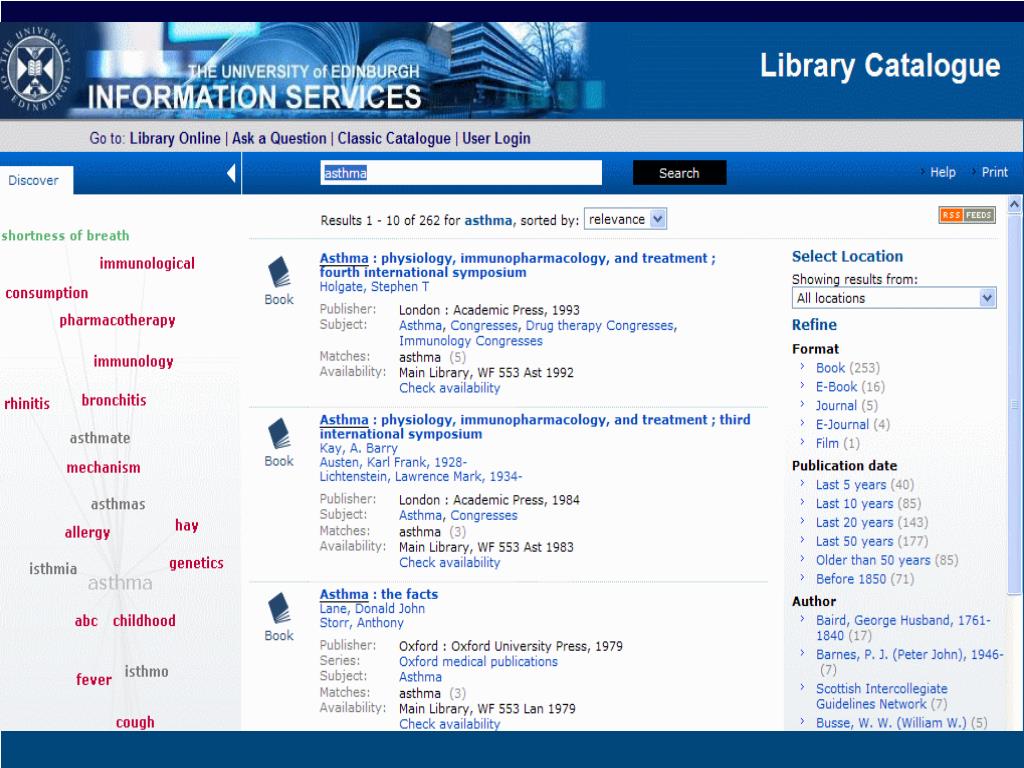Screen dimensions: 1024x768
Task: Click the page vertical scrollbar
Action: (1014, 405)
